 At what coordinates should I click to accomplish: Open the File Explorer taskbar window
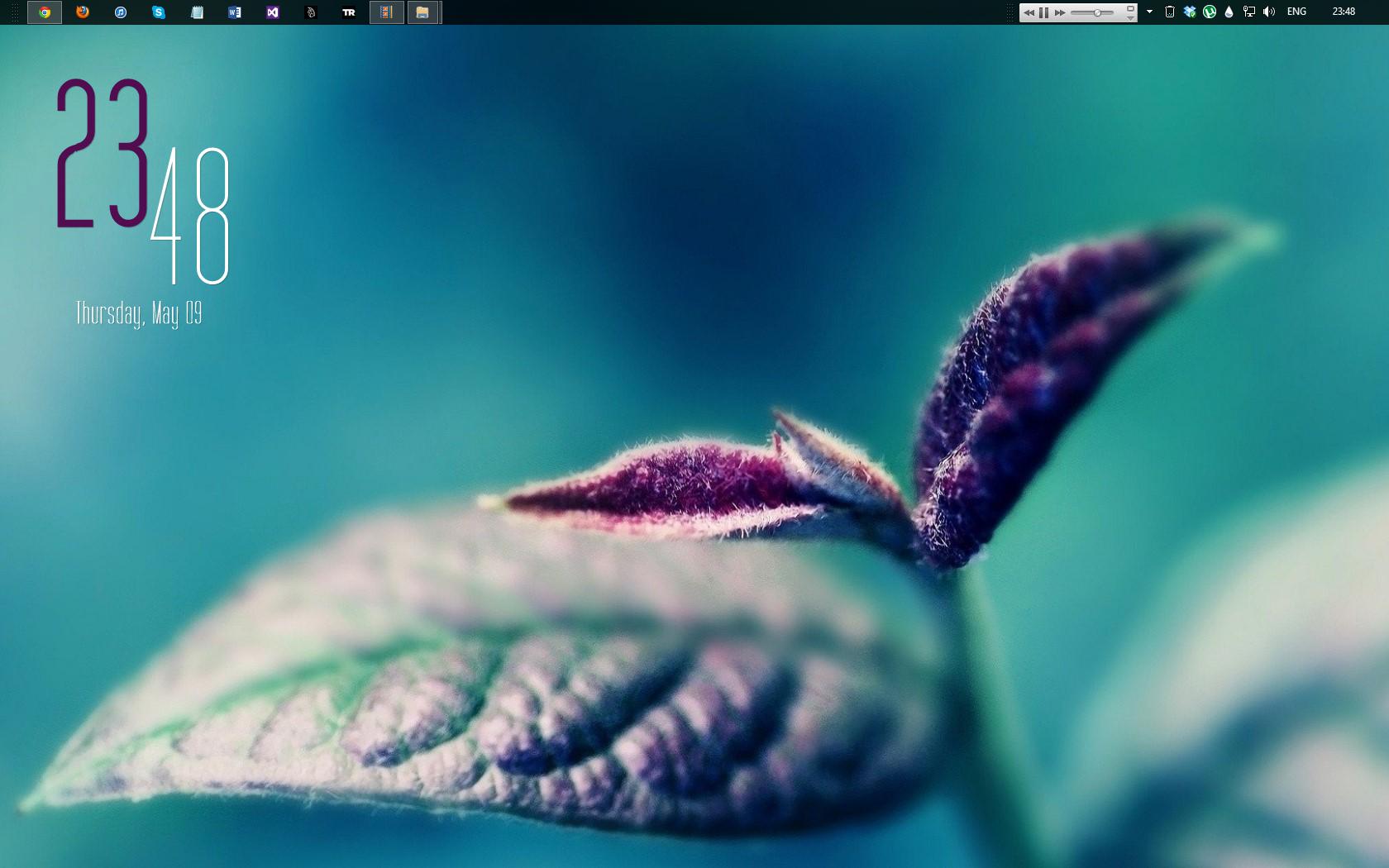point(422,12)
